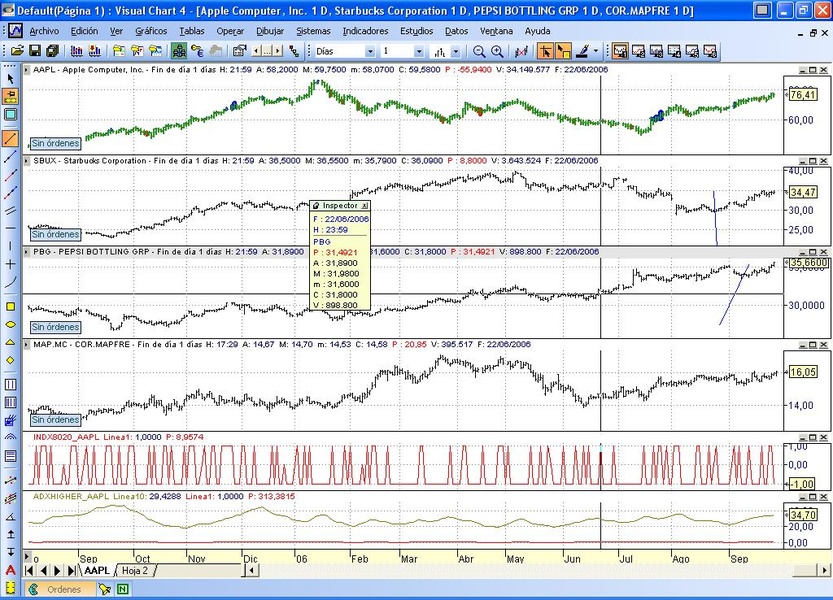This screenshot has height=600, width=833.
Task: Select the crosshair plus tool in left toolbar
Action: tap(10, 264)
